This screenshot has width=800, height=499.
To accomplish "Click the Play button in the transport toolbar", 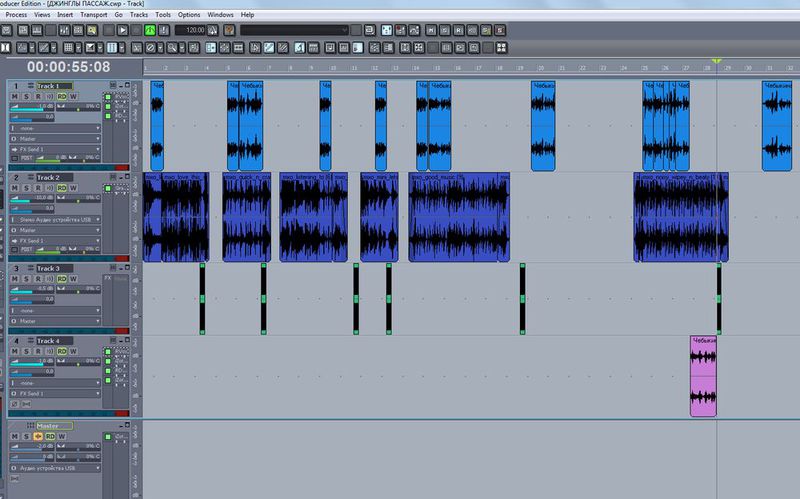I will [x=122, y=30].
